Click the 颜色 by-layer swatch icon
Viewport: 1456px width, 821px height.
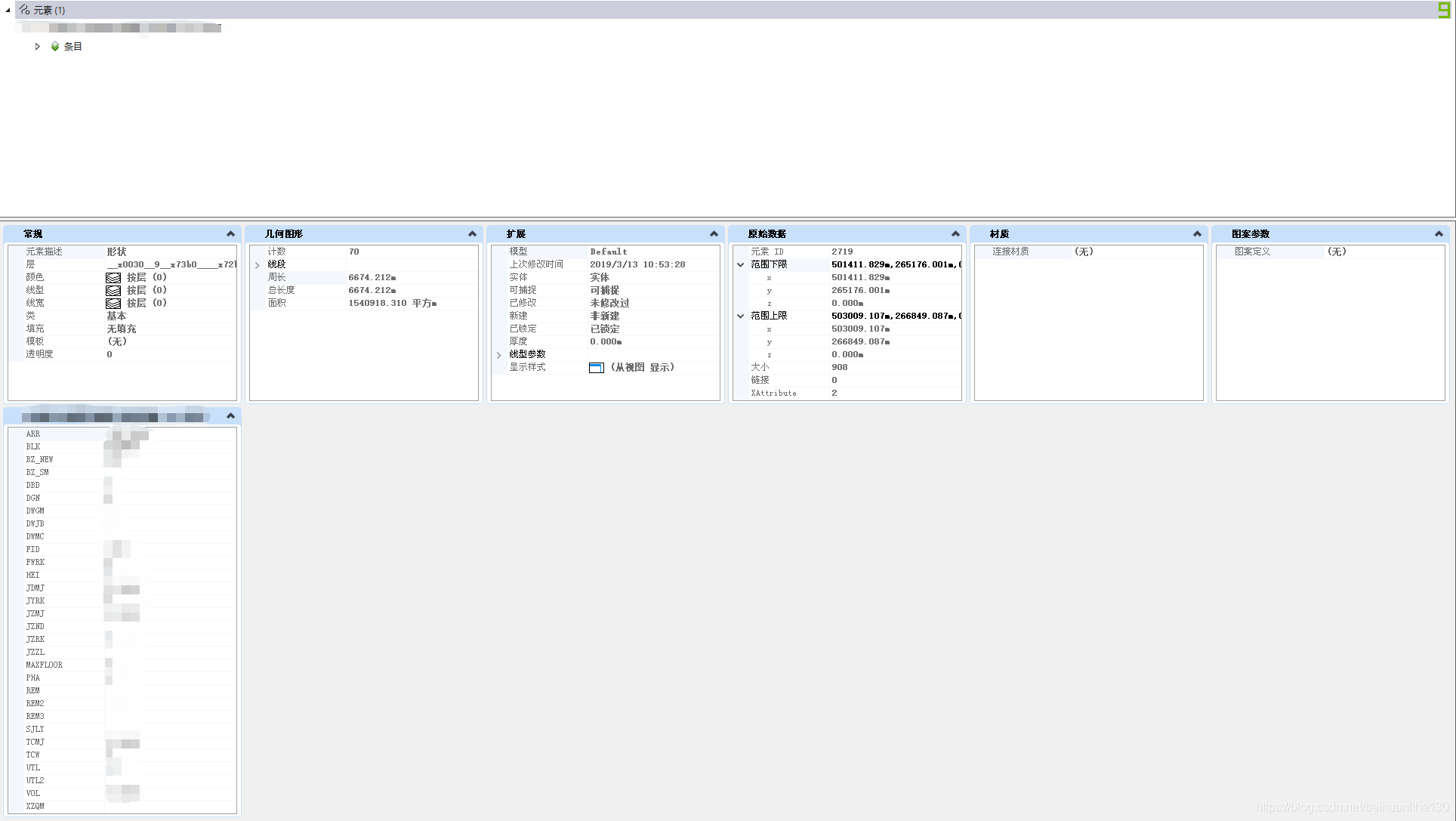pos(113,278)
